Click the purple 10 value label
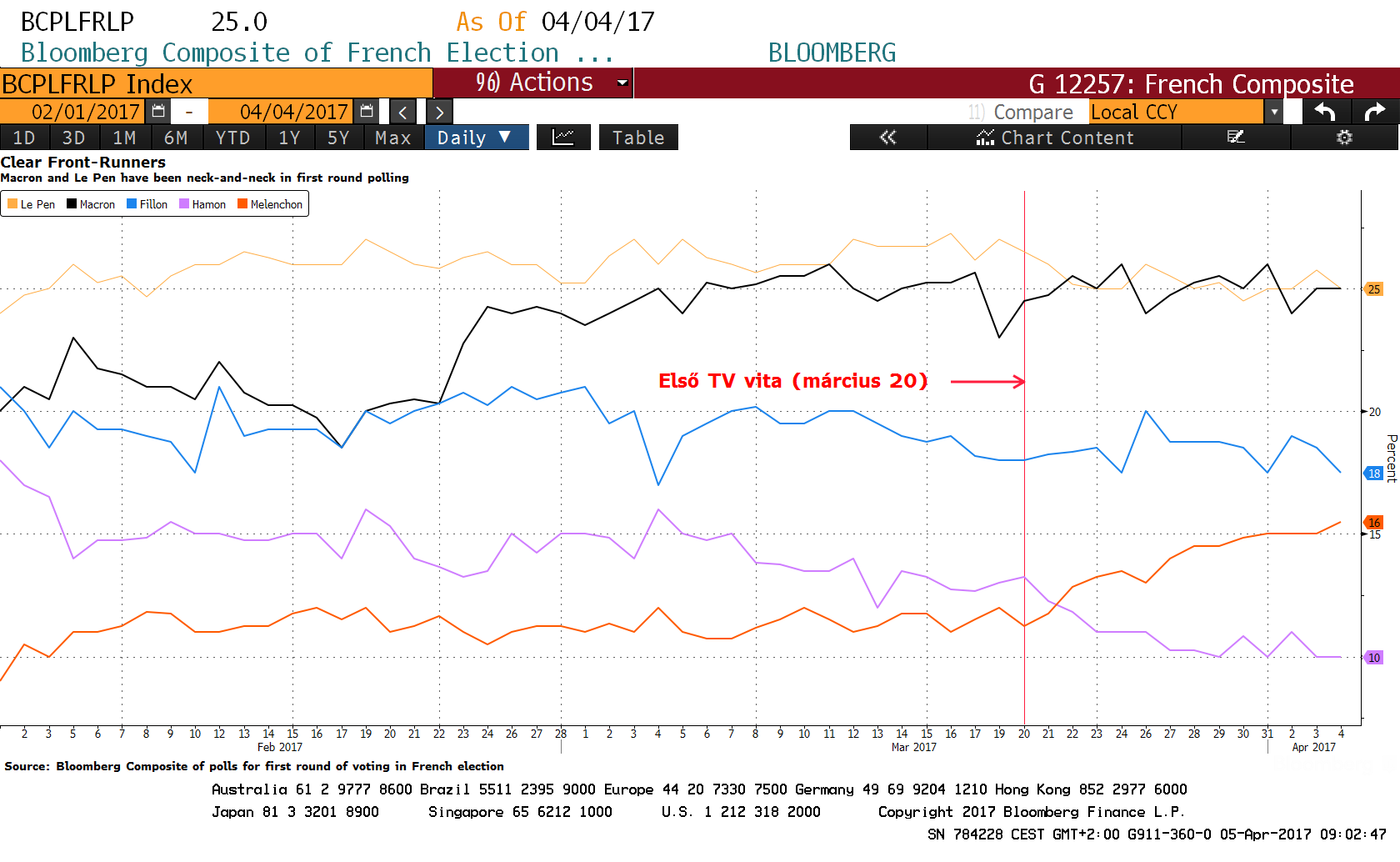 pos(1373,658)
